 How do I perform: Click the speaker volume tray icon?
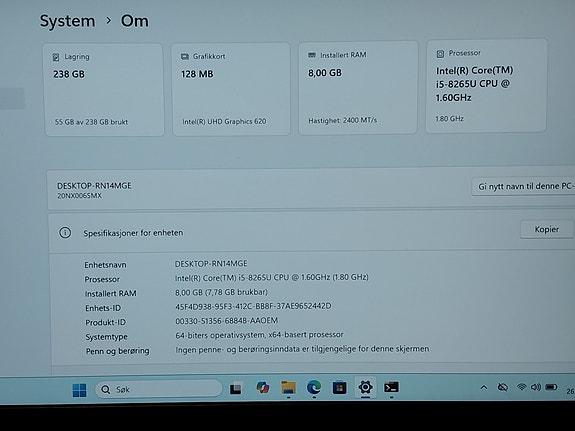tap(536, 387)
